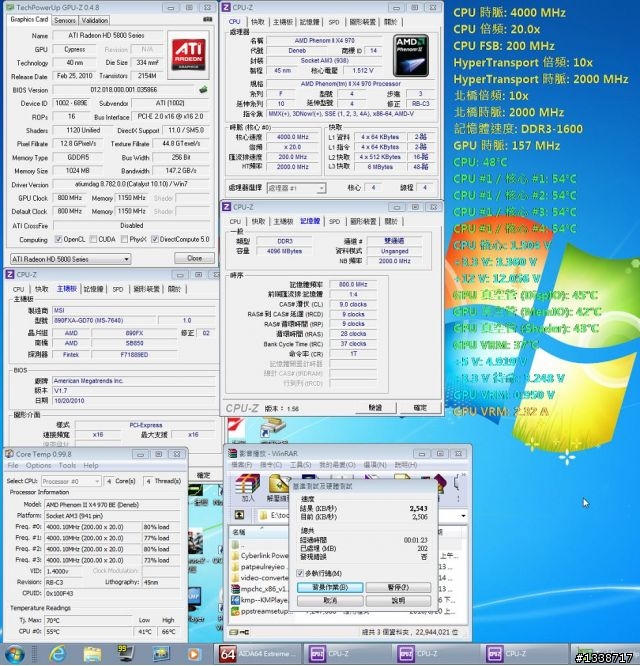Toggle the DirectCompute 5.0 checkbox
Screen dimensions: 640x666
tap(155, 240)
